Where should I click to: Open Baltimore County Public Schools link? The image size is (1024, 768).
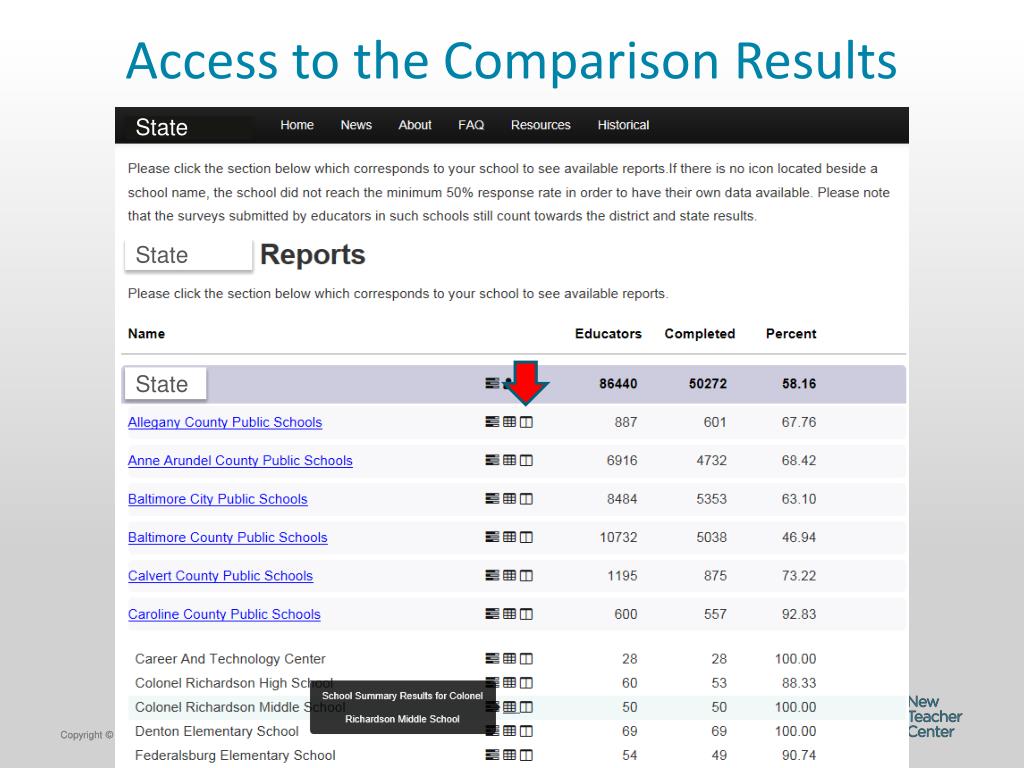coord(227,537)
